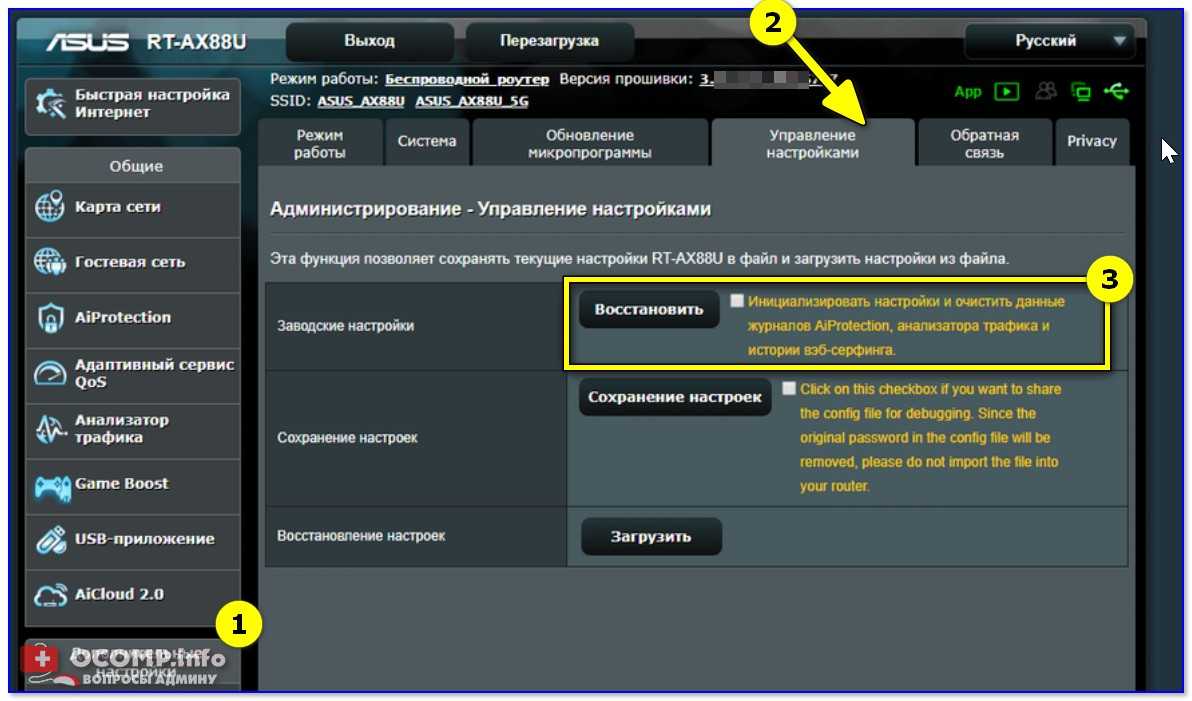Click the AiProtection shield icon

[x=50, y=317]
